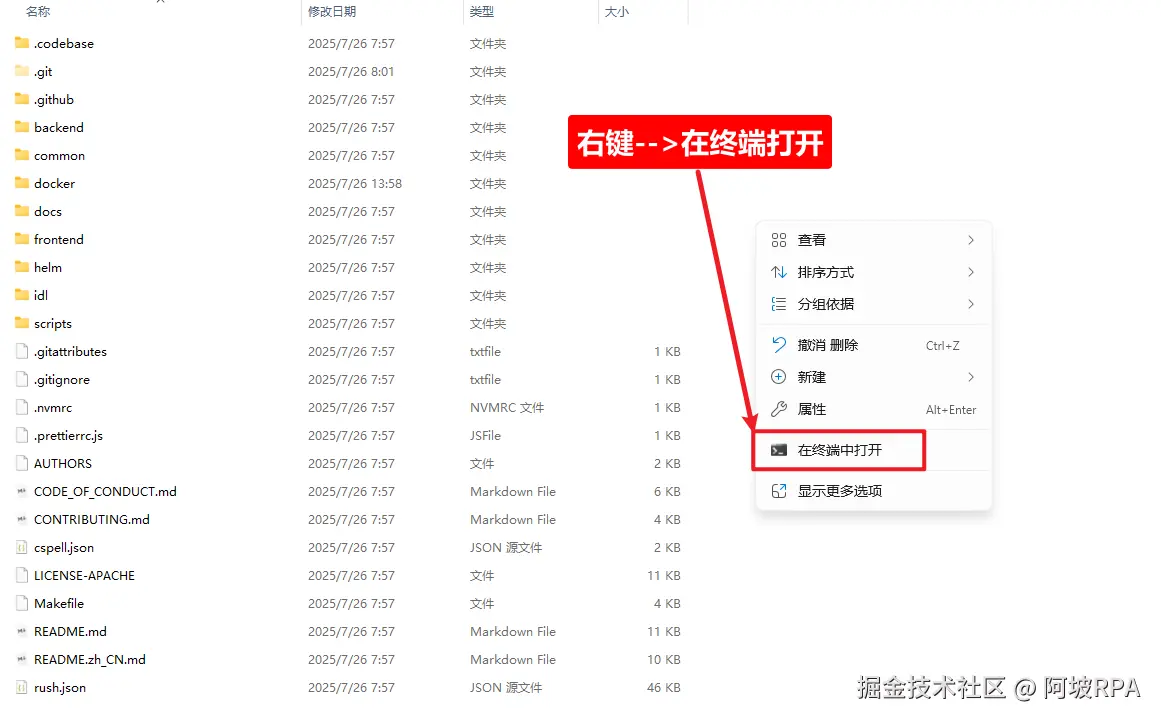Viewport: 1161px width, 722px height.
Task: Select the Makefile file name
Action: coord(58,604)
